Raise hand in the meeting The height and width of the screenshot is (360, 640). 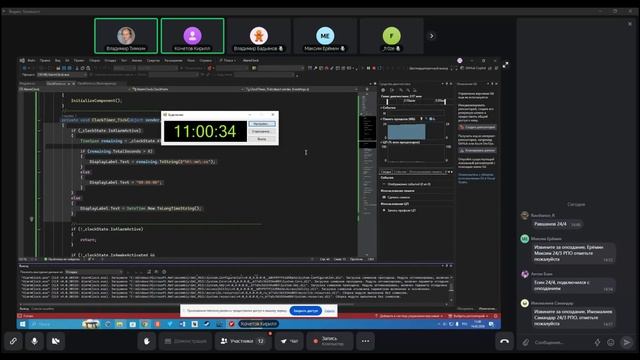(147, 341)
